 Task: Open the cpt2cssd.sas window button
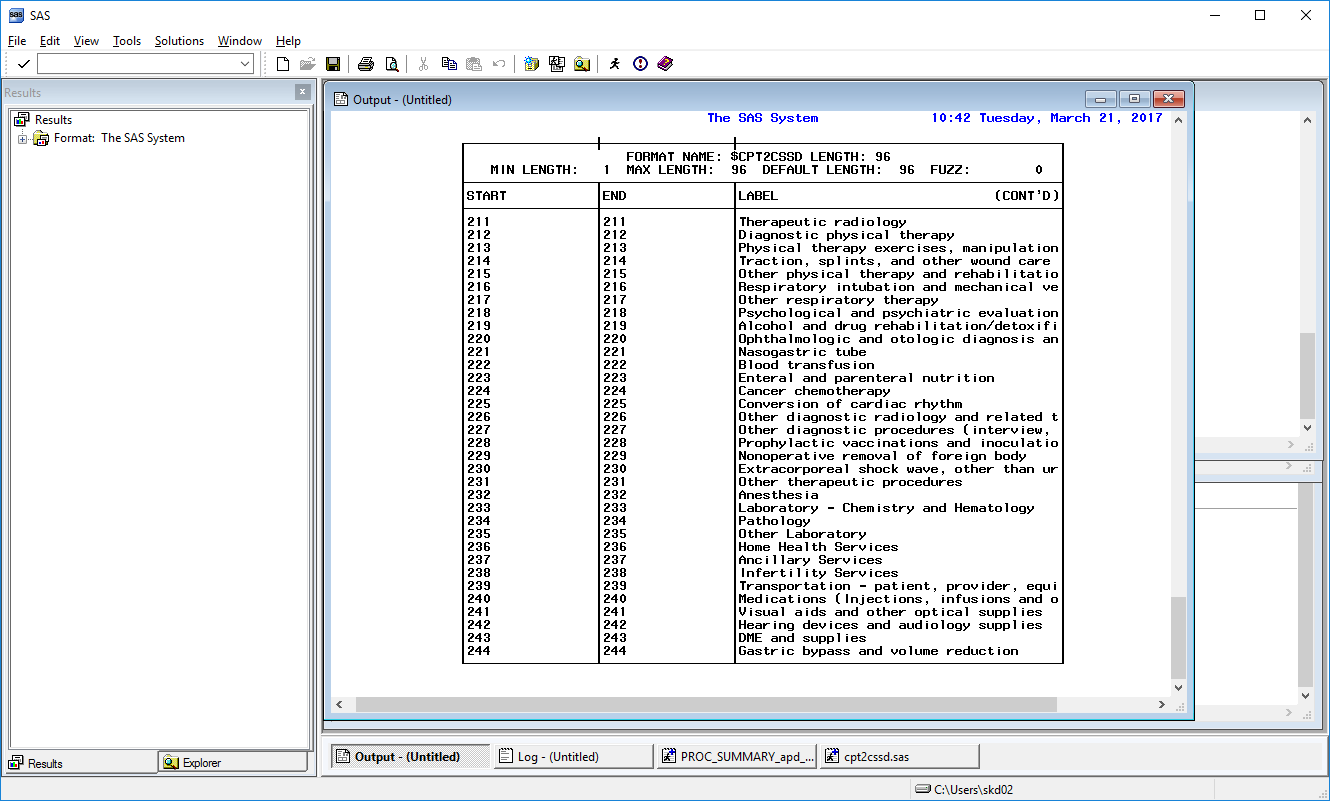pyautogui.click(x=898, y=757)
